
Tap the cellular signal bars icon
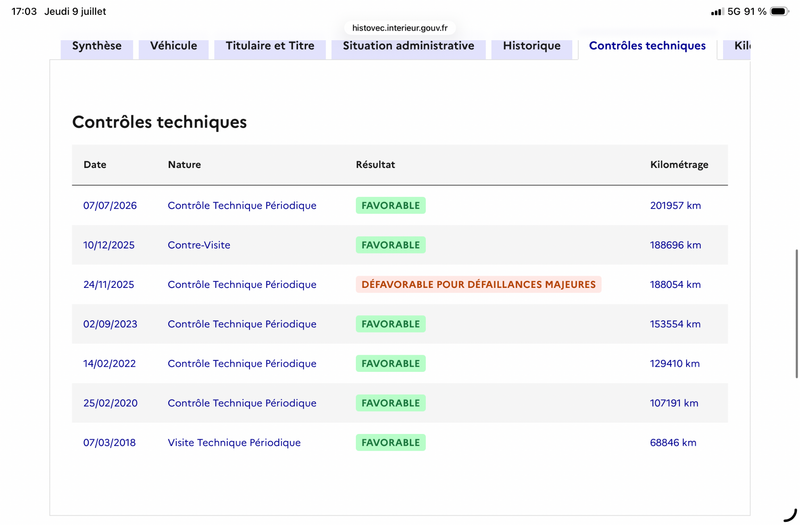[717, 11]
